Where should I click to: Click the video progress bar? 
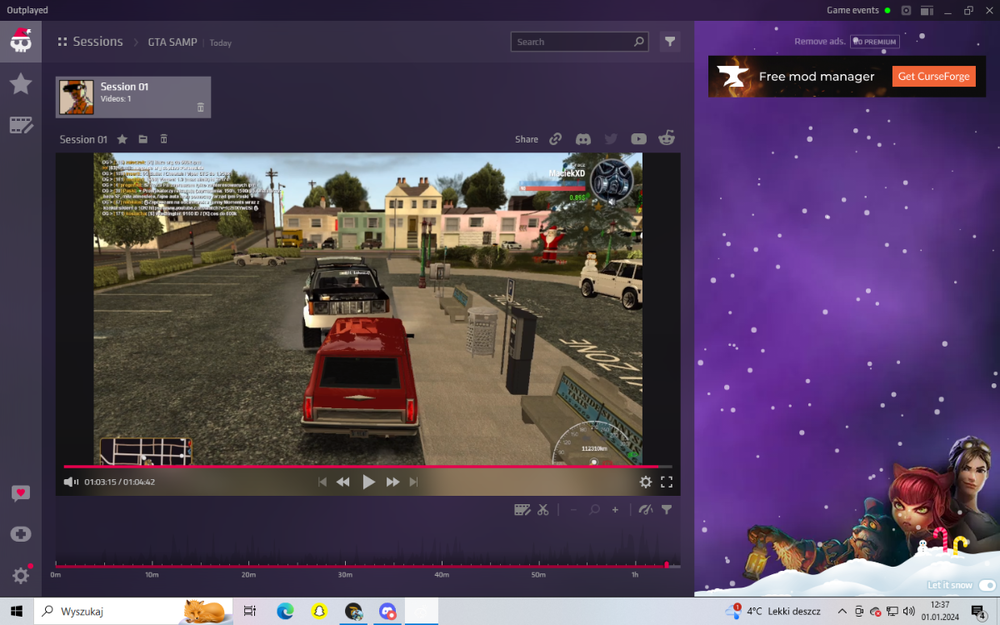367,467
